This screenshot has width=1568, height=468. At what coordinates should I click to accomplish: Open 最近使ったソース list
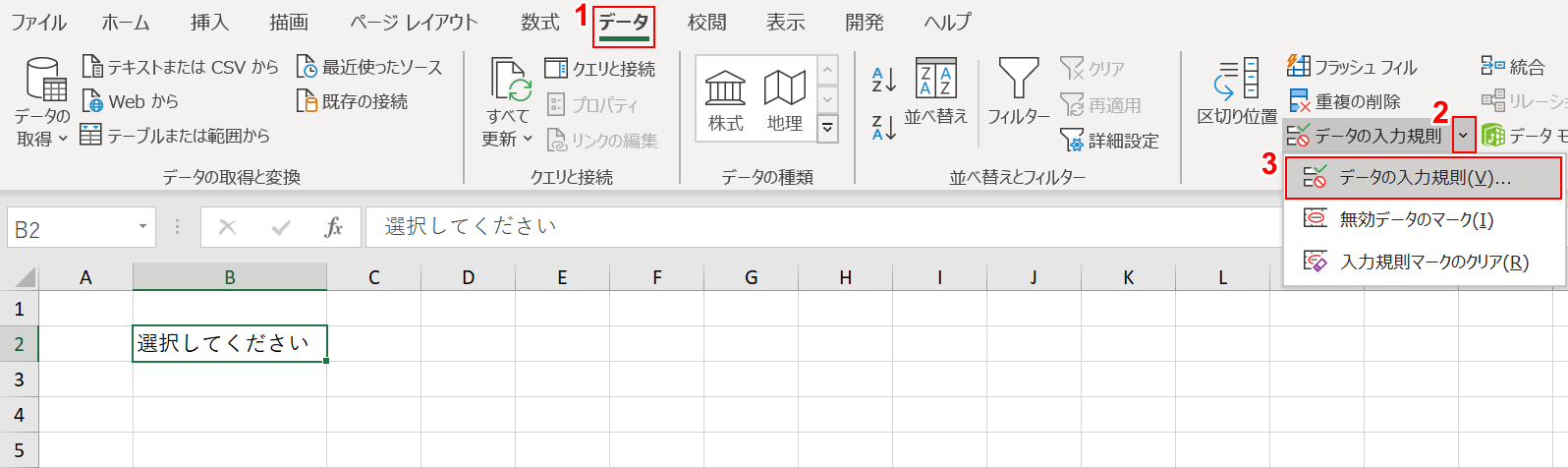pos(369,67)
